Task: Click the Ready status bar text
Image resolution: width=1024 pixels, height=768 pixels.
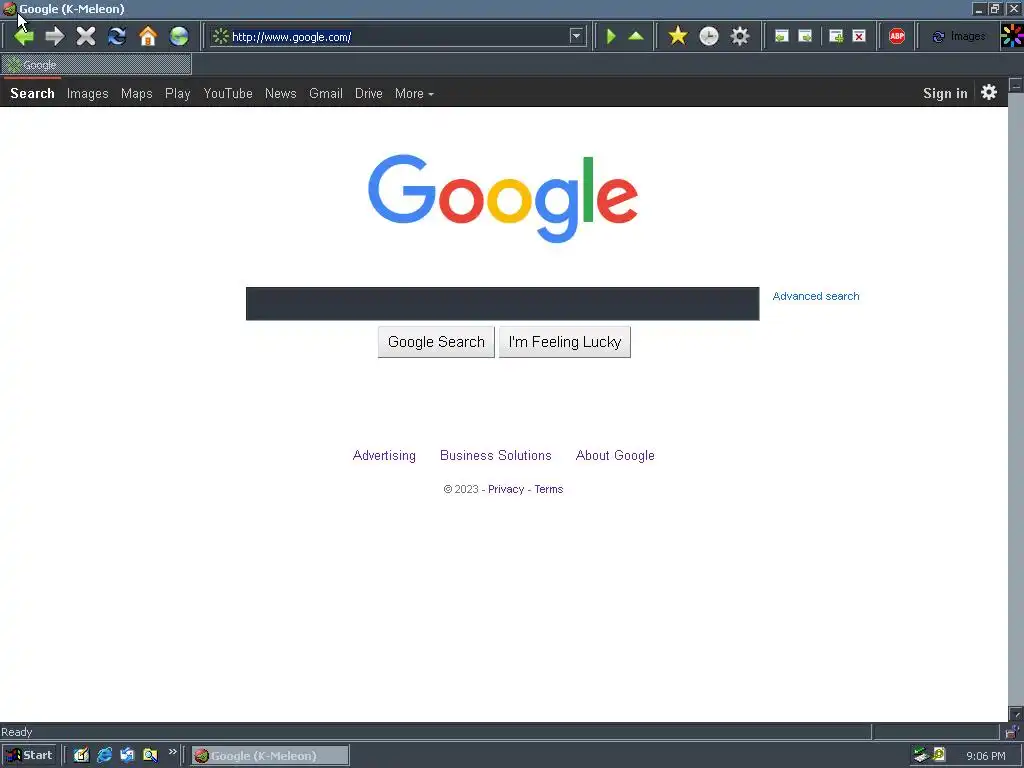Action: point(16,732)
